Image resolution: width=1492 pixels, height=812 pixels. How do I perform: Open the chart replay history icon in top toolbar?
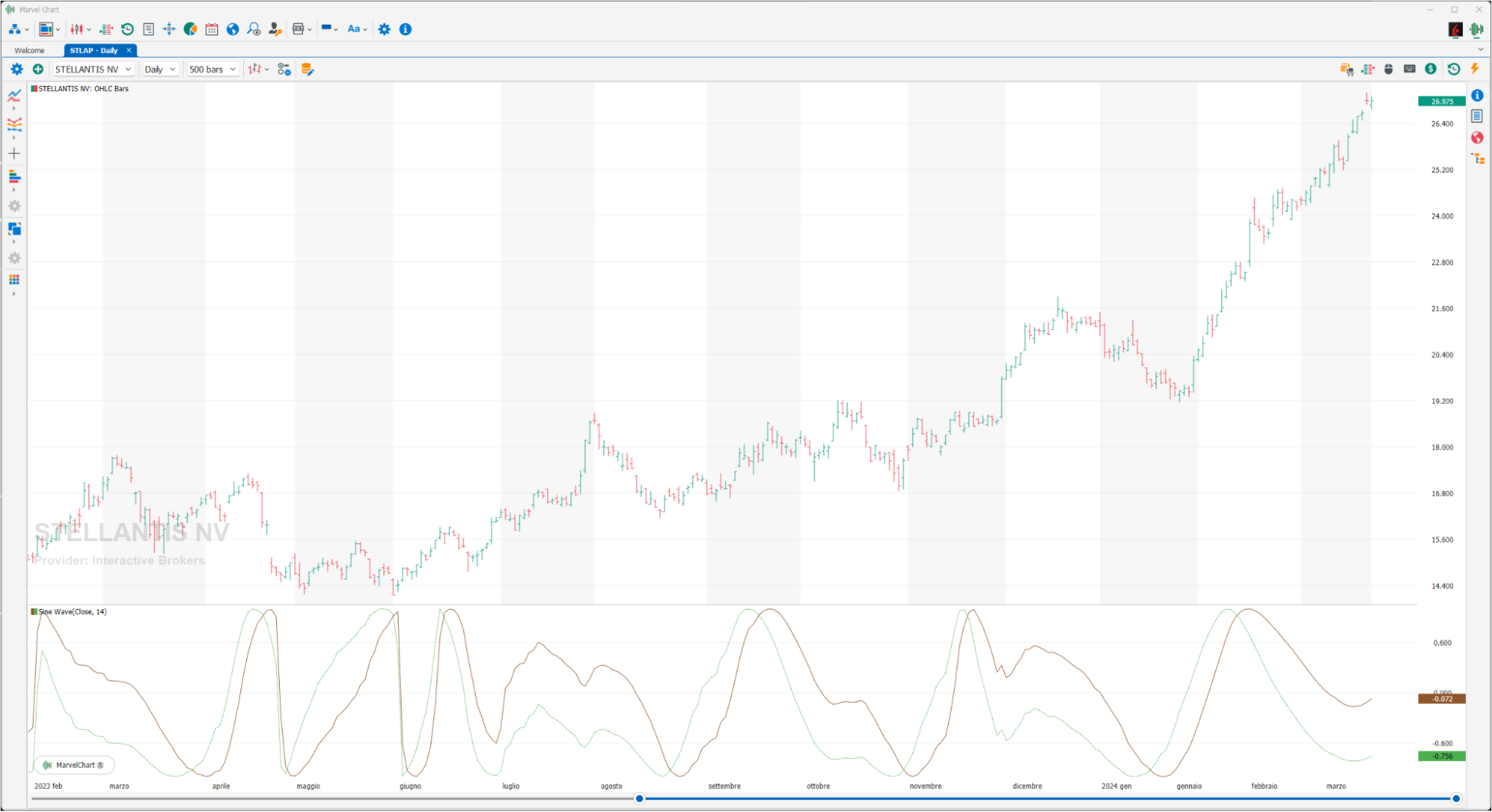(128, 29)
